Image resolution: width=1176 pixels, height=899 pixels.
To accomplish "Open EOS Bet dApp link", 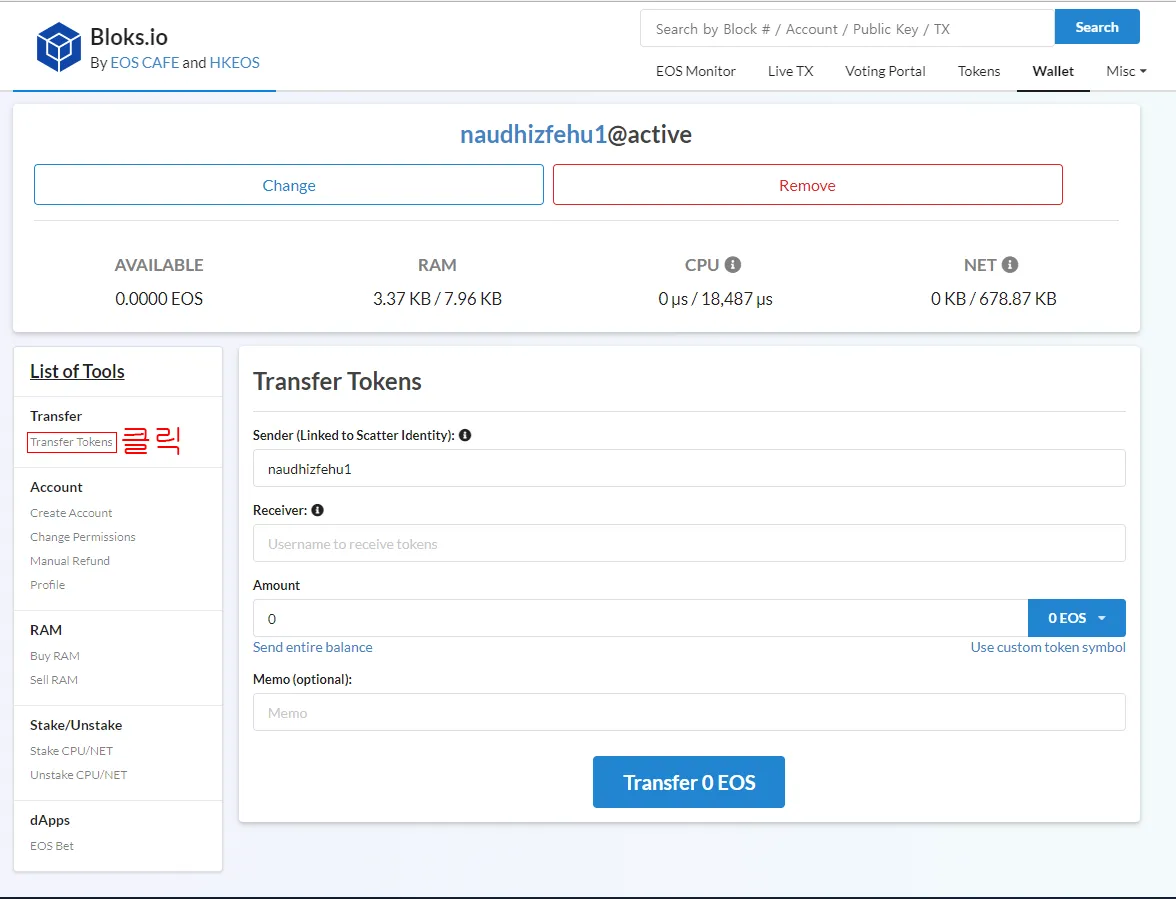I will (52, 846).
